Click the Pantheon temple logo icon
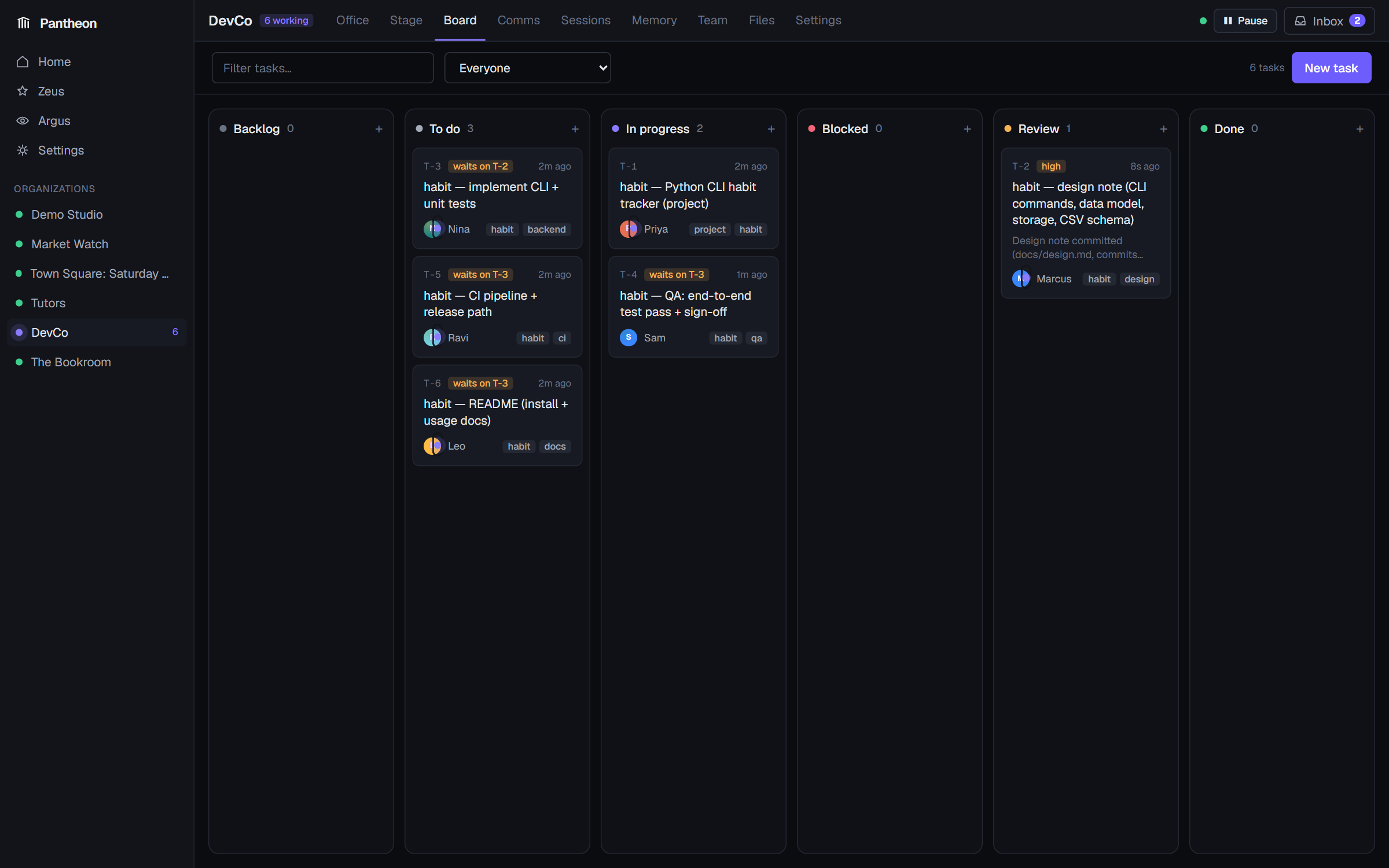 23,23
